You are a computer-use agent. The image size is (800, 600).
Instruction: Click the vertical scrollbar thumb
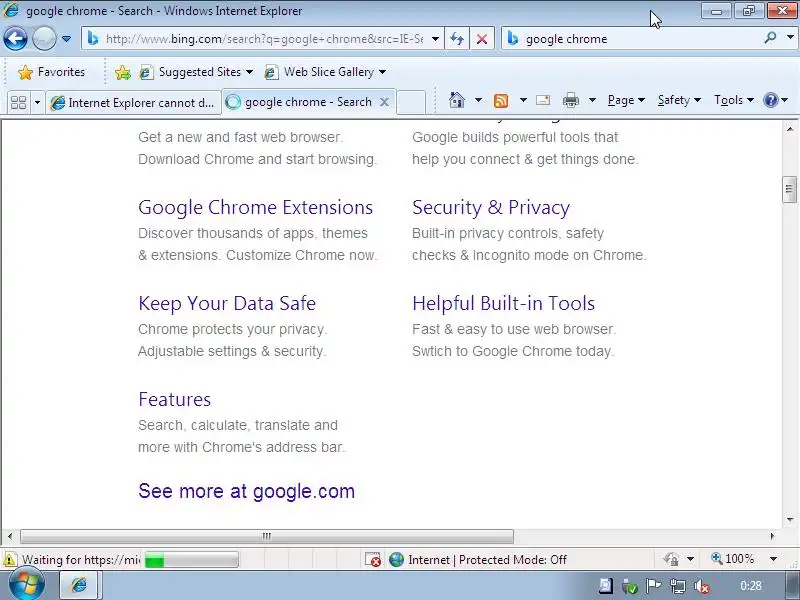[x=789, y=189]
